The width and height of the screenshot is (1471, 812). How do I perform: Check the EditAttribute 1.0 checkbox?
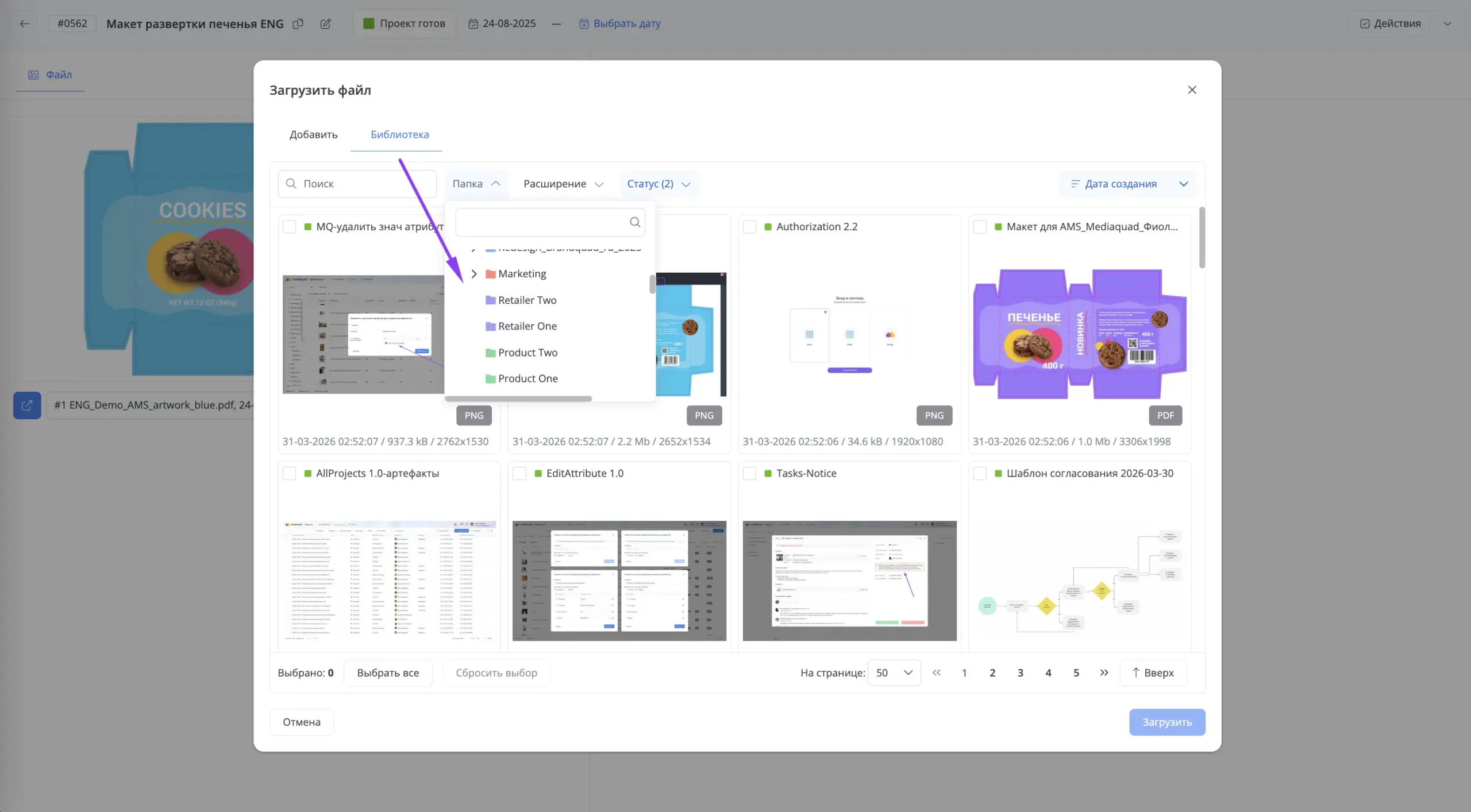pos(519,473)
